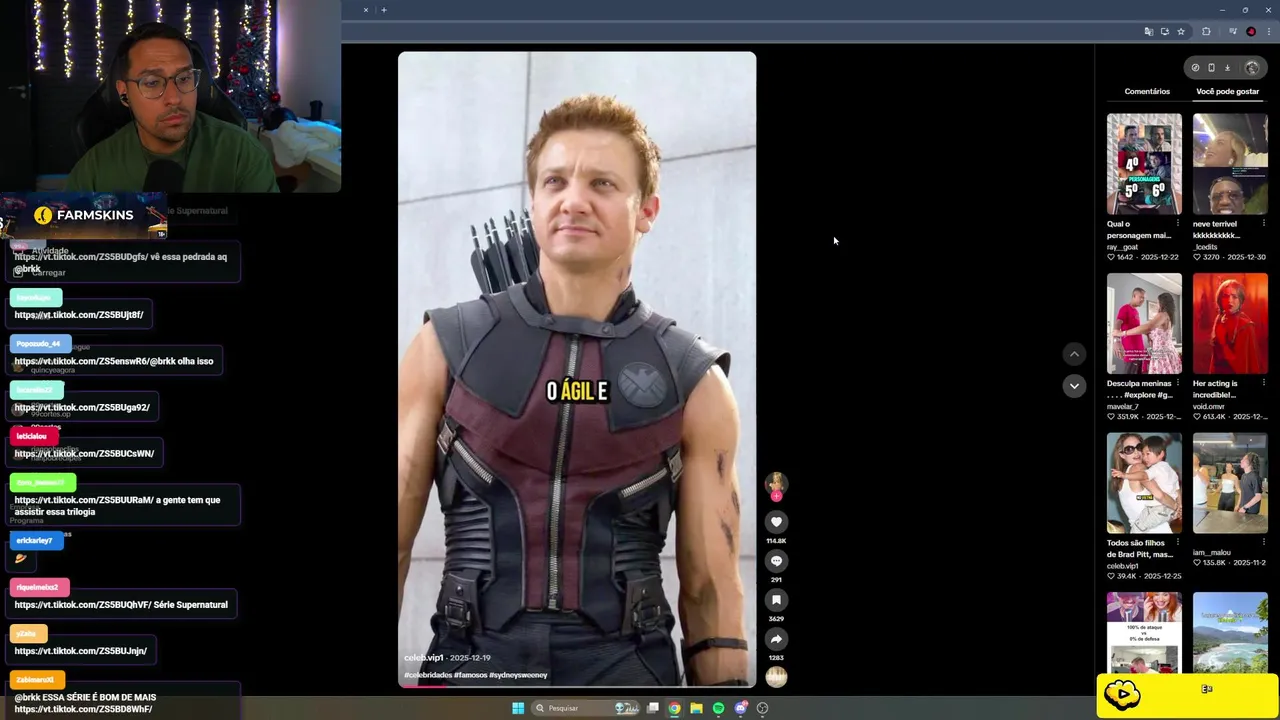Save the video with the bookmark icon
This screenshot has width=1280, height=720.
776,600
